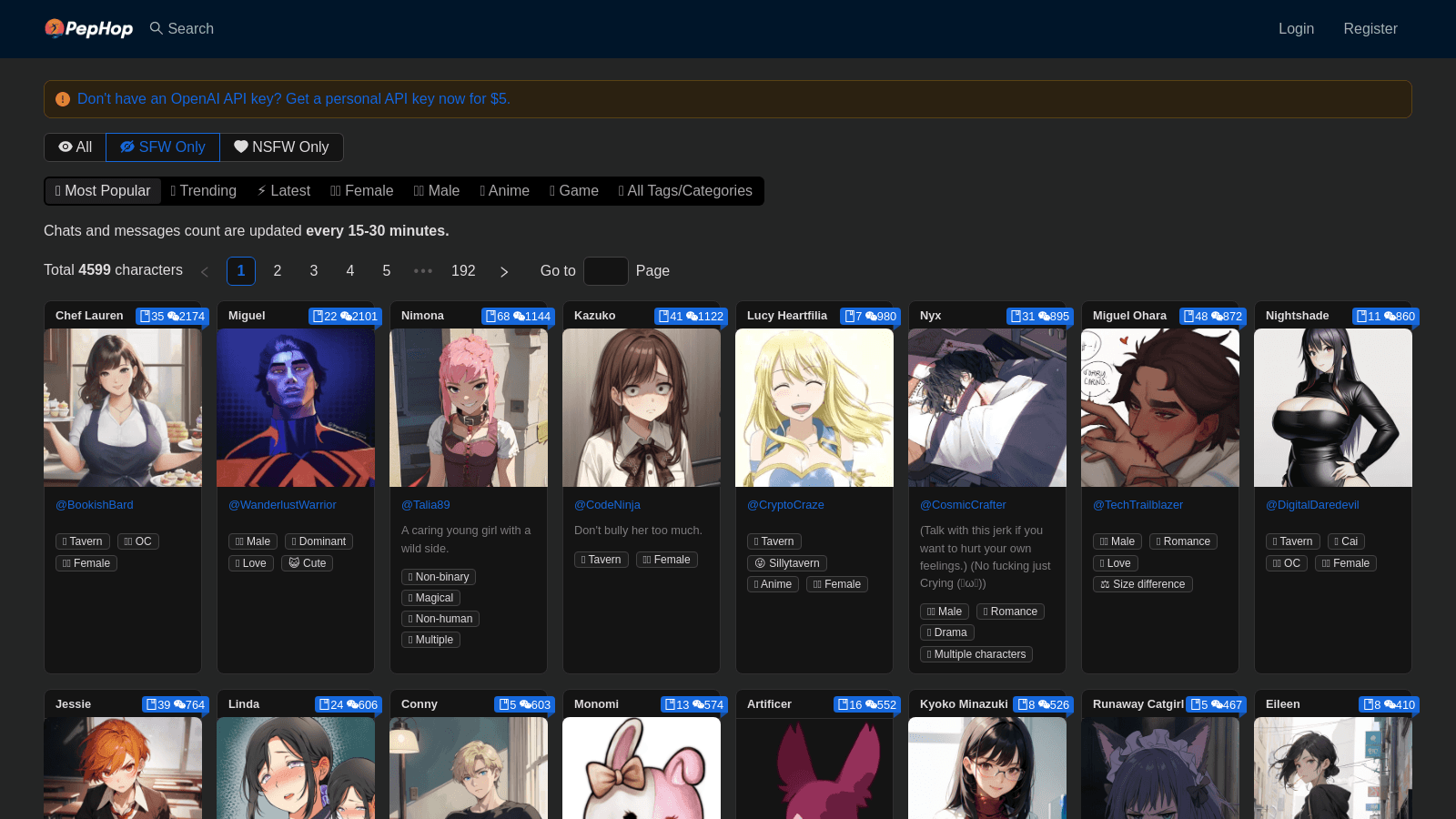Expand All Tags/Categories list
The image size is (1456, 819).
tap(685, 191)
